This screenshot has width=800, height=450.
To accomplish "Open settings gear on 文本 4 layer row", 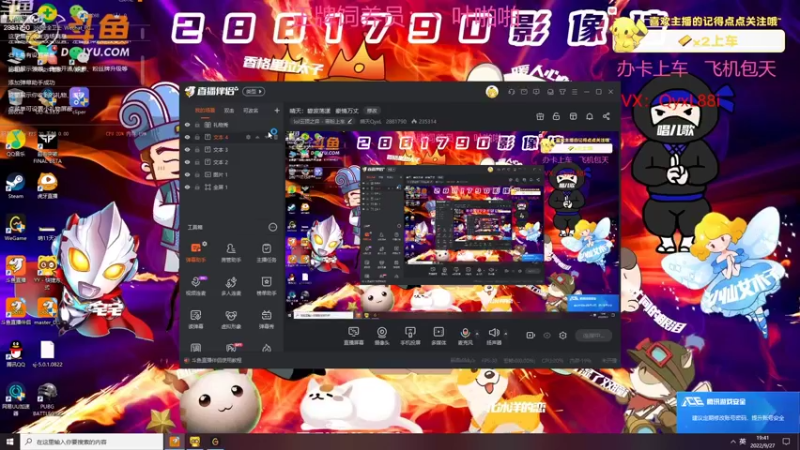I will 248,137.
